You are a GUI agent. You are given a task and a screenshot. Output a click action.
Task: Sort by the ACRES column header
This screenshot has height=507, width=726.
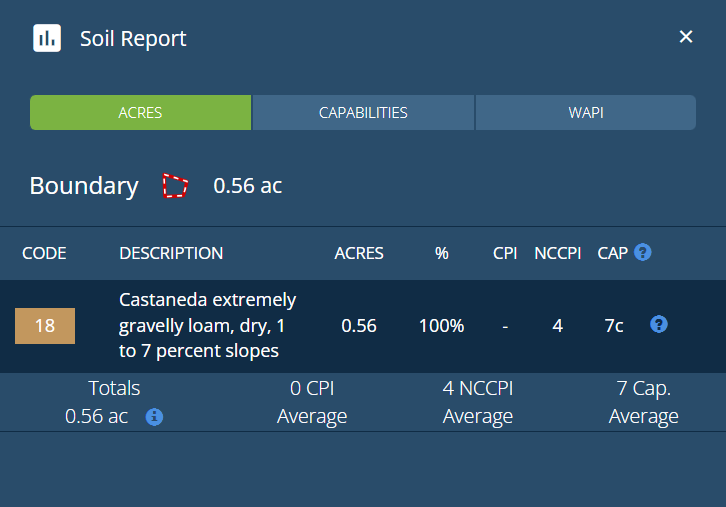point(359,253)
